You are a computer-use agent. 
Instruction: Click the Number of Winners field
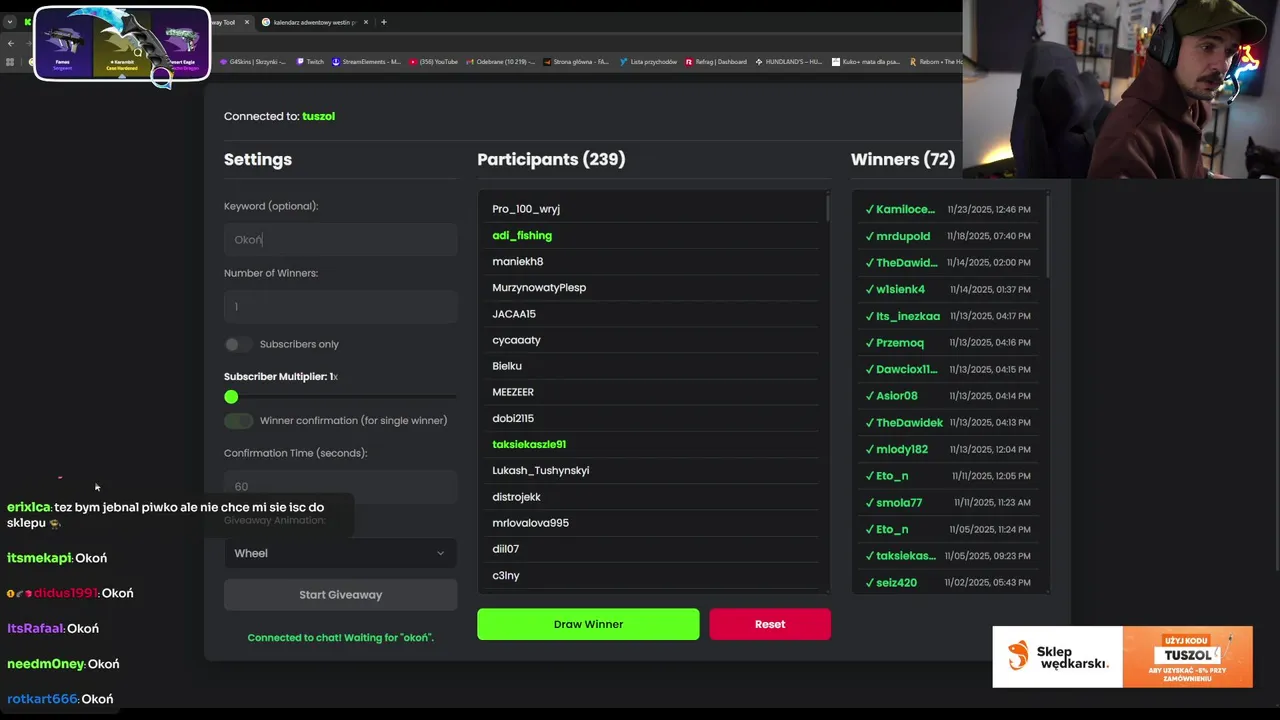coord(340,306)
